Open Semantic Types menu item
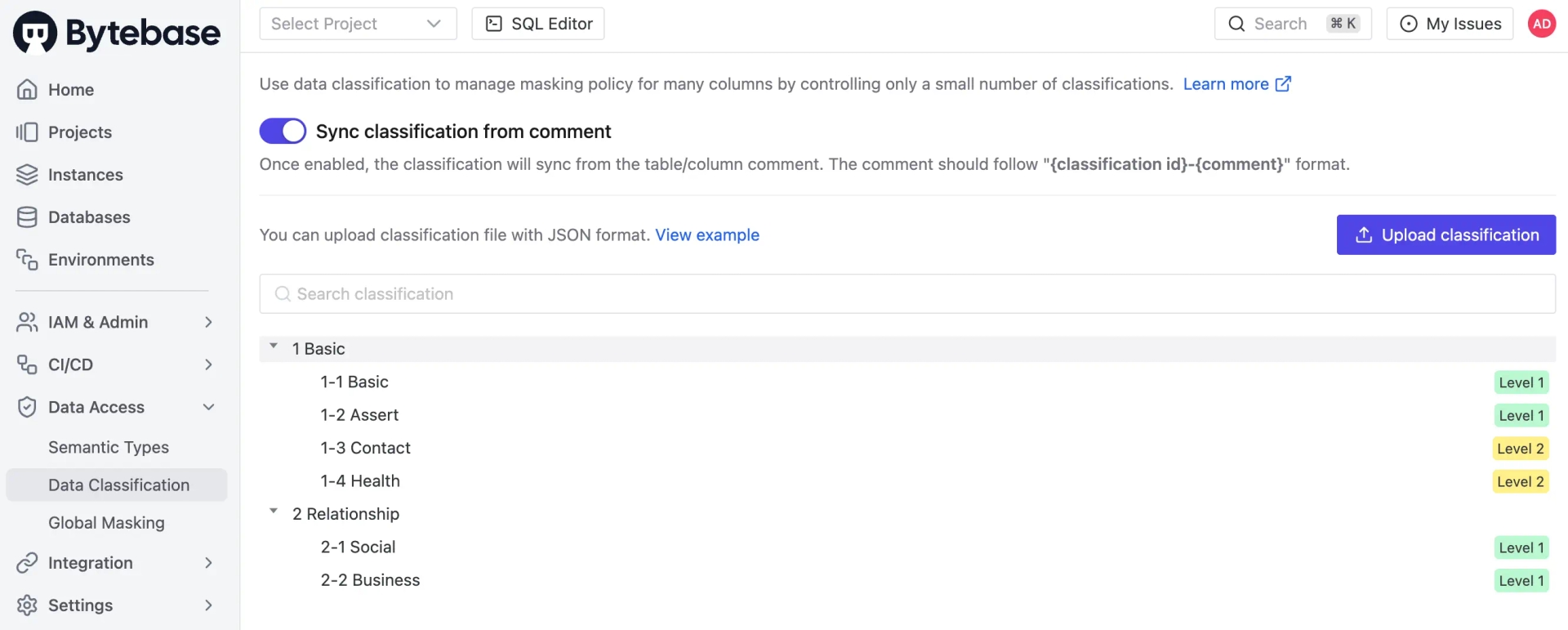 tap(109, 447)
